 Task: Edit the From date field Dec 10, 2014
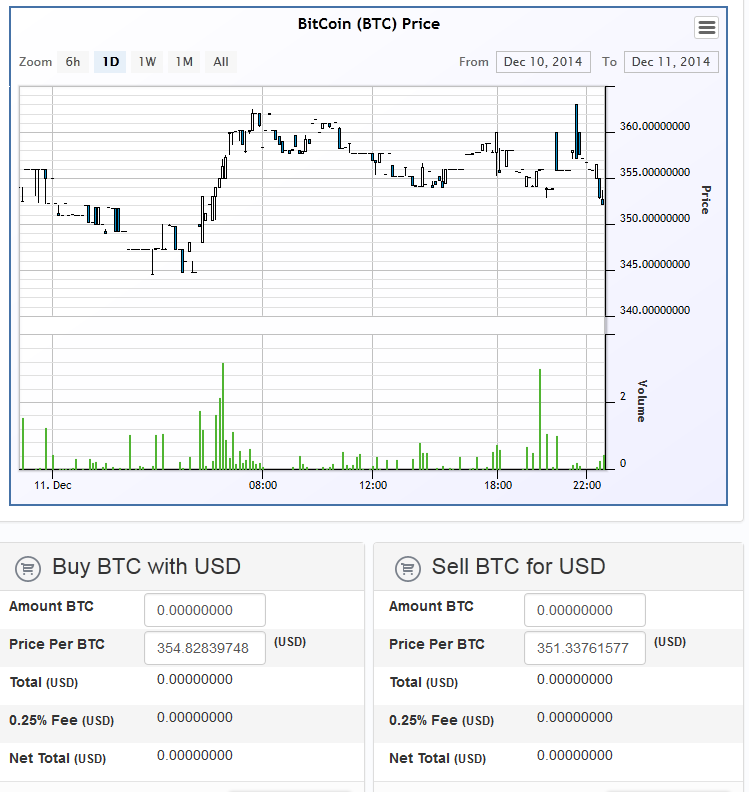click(x=543, y=62)
